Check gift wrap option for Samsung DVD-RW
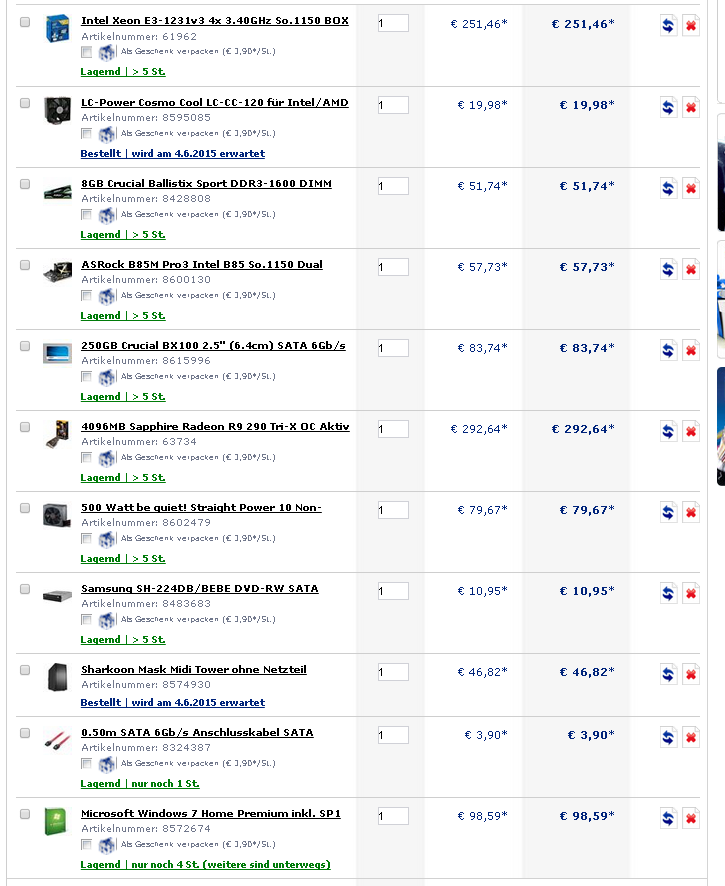 click(x=87, y=619)
